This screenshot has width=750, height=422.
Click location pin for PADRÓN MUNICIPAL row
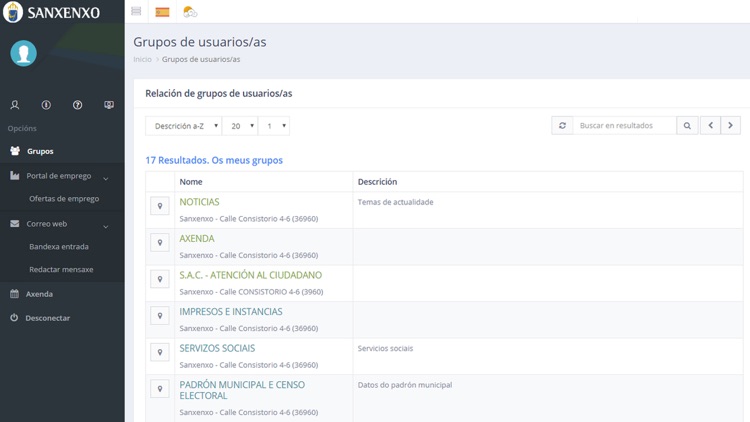tap(160, 389)
